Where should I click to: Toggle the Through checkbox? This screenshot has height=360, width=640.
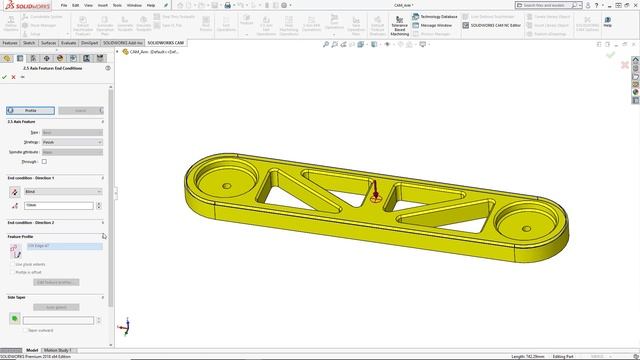point(44,162)
